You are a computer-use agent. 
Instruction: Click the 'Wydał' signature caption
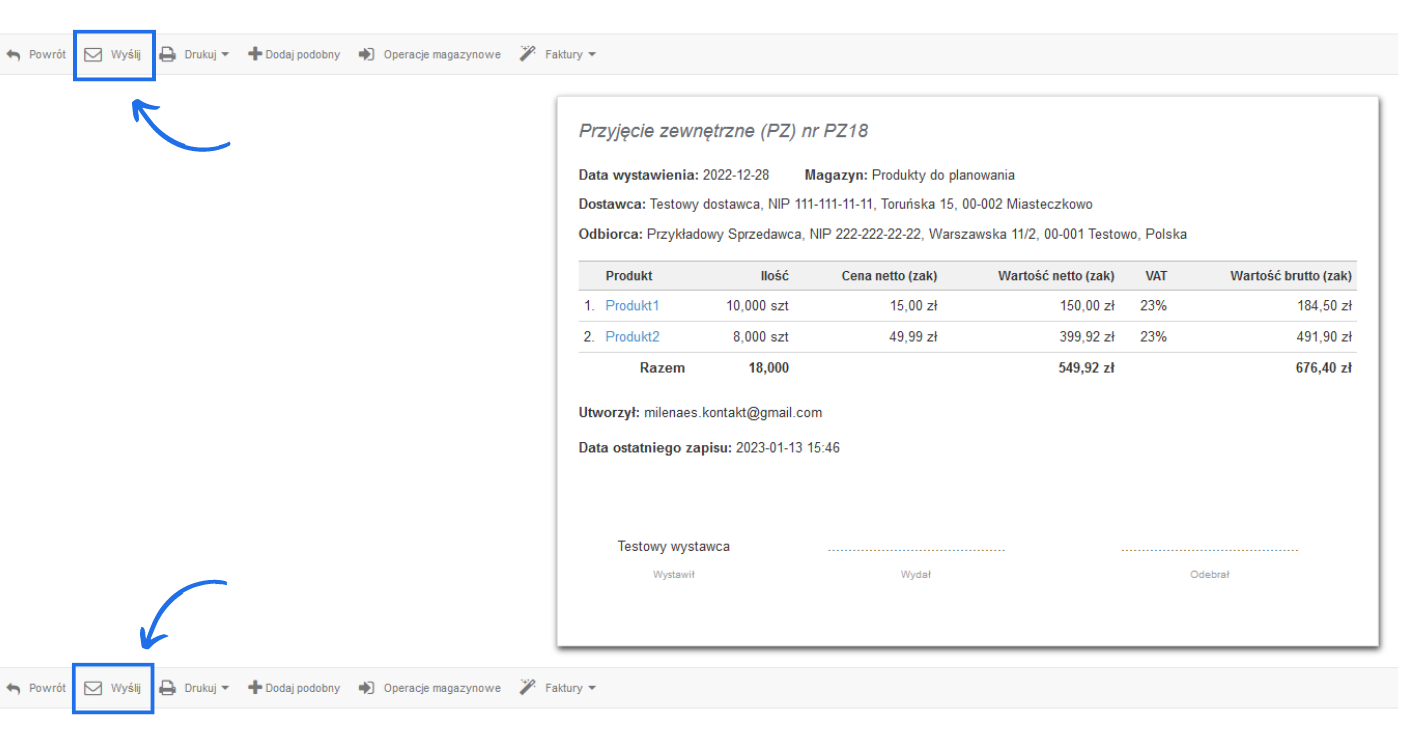click(916, 575)
